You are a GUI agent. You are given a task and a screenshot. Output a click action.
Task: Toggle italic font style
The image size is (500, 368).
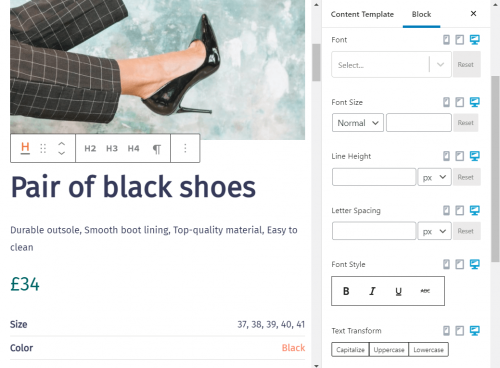click(372, 291)
